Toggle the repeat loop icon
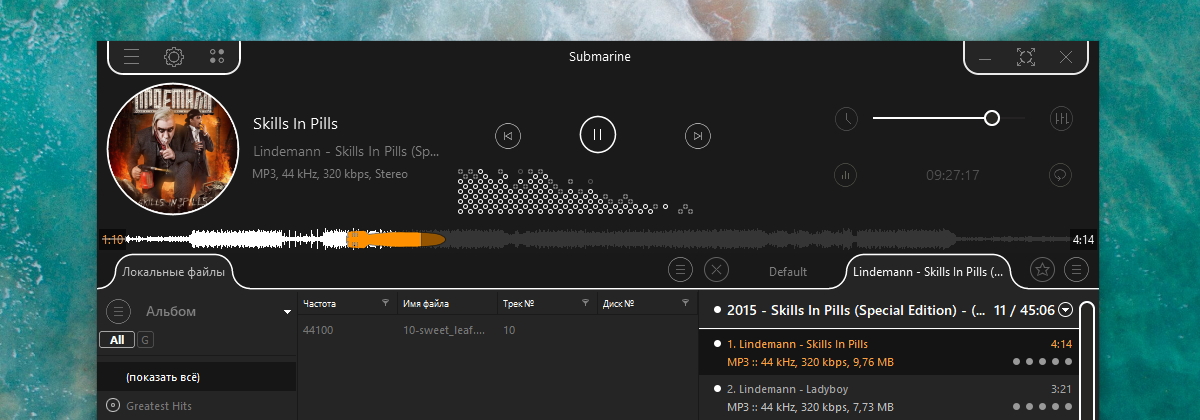Viewport: 1200px width, 420px height. [1061, 175]
